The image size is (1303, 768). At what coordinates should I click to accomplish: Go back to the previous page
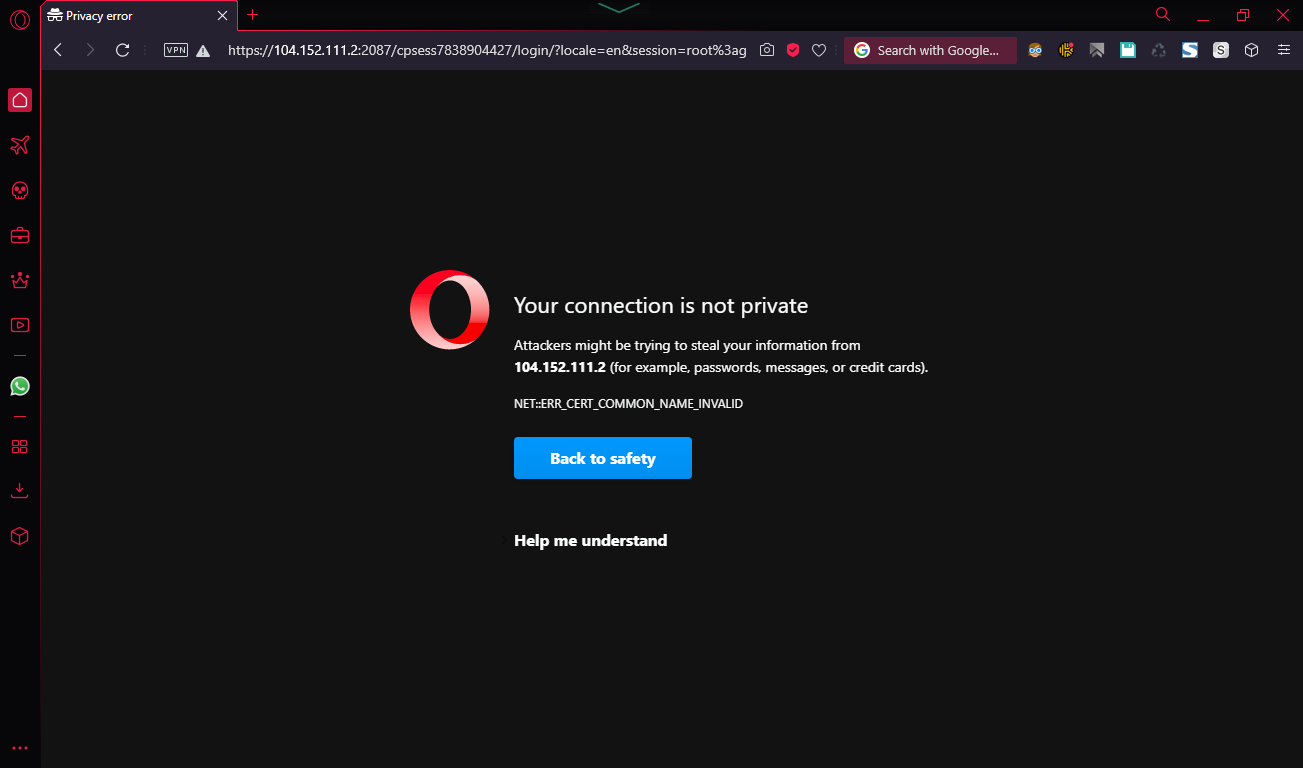58,50
